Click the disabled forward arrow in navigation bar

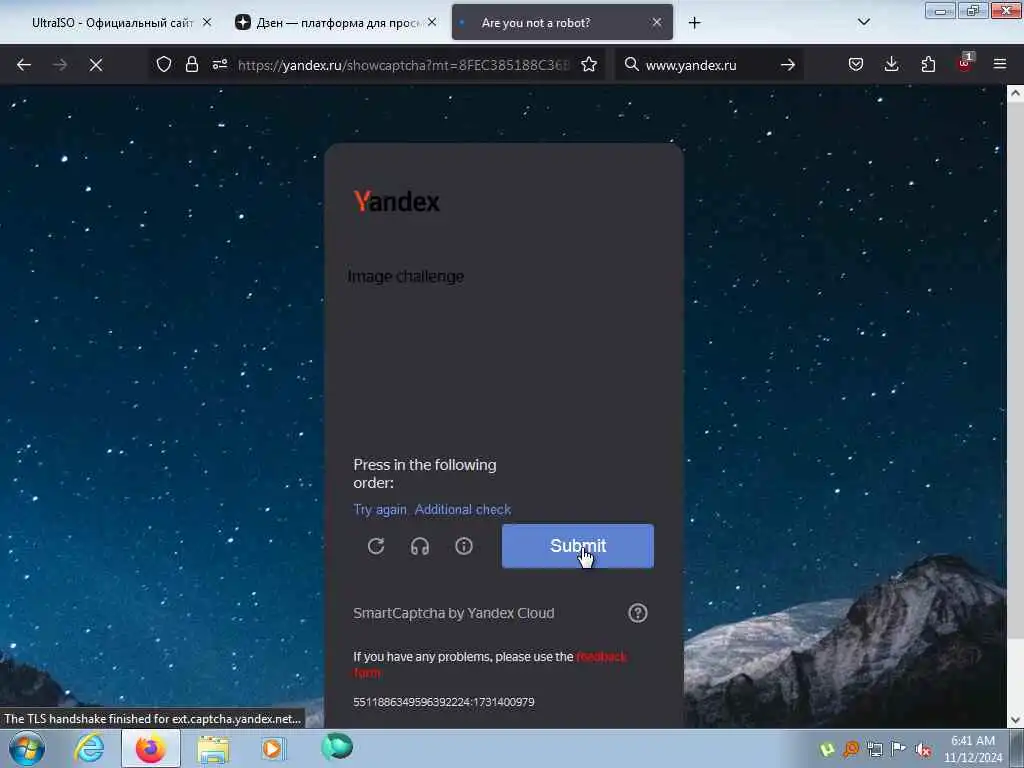[x=60, y=65]
